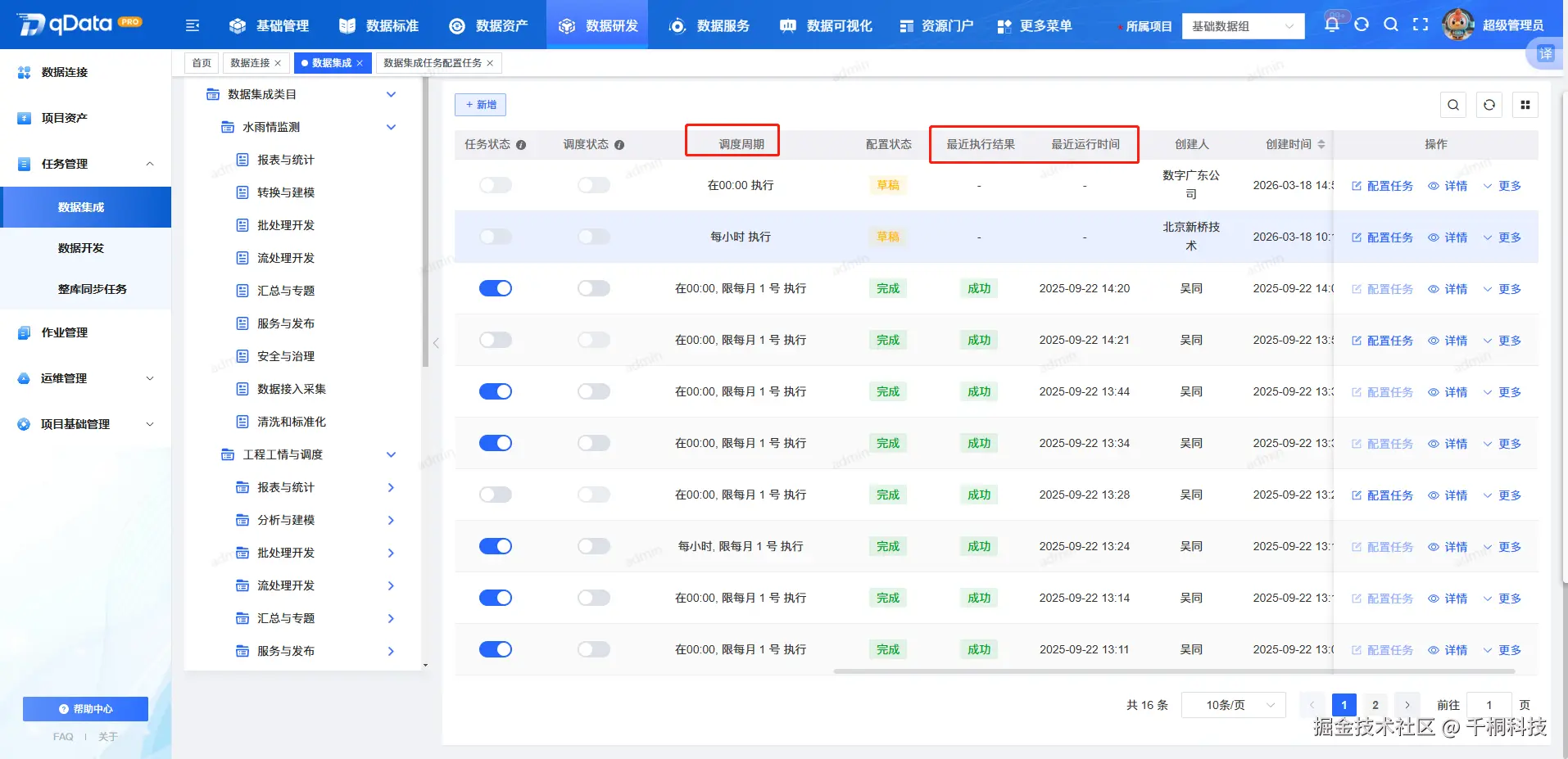The width and height of the screenshot is (1568, 759).
Task: Enable schedule status for 北京新桥技术 row
Action: (x=594, y=237)
